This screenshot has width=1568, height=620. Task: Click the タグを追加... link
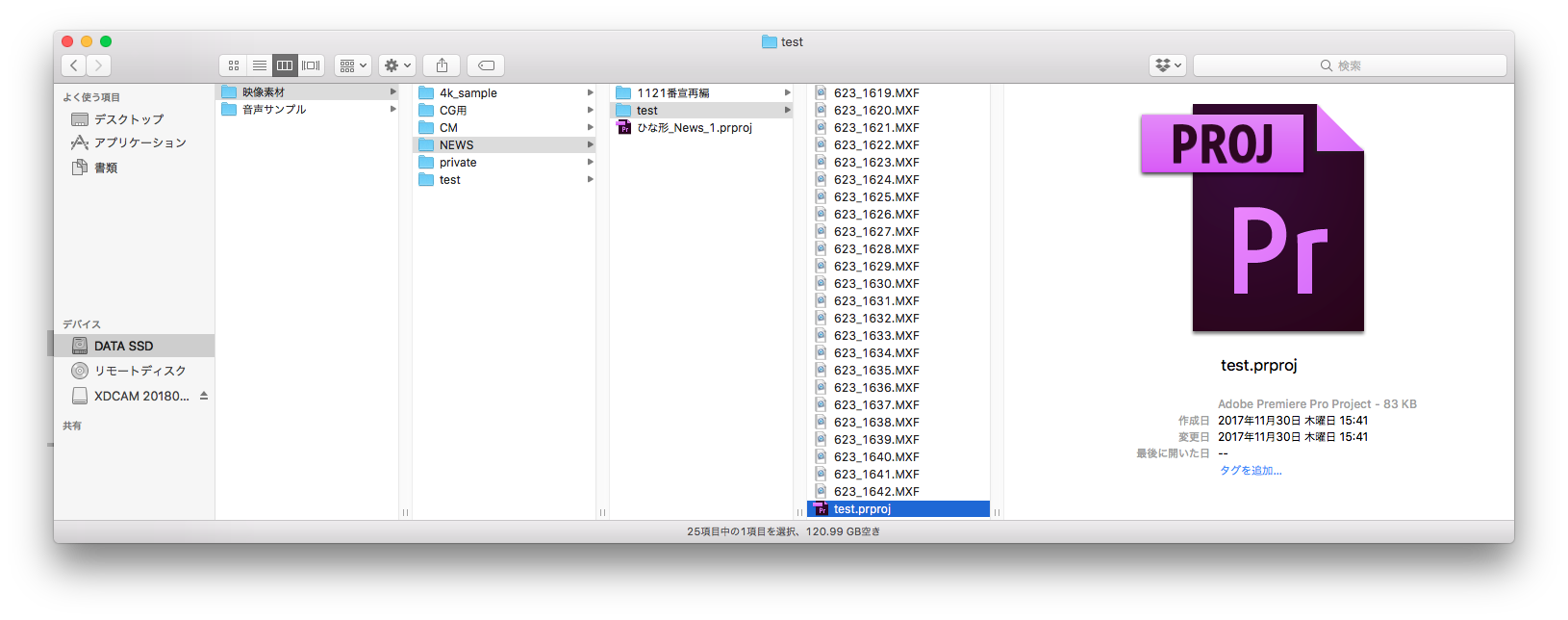coord(1251,471)
